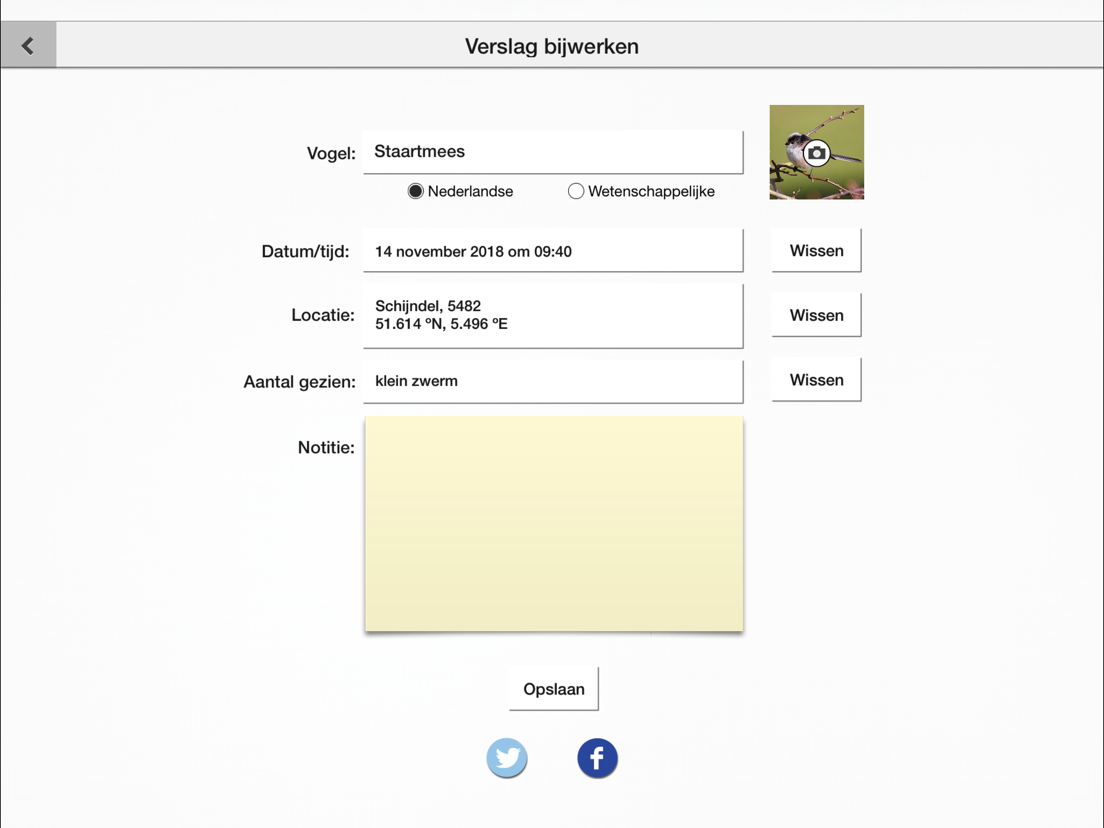Click the Locatie: label

[x=323, y=315]
